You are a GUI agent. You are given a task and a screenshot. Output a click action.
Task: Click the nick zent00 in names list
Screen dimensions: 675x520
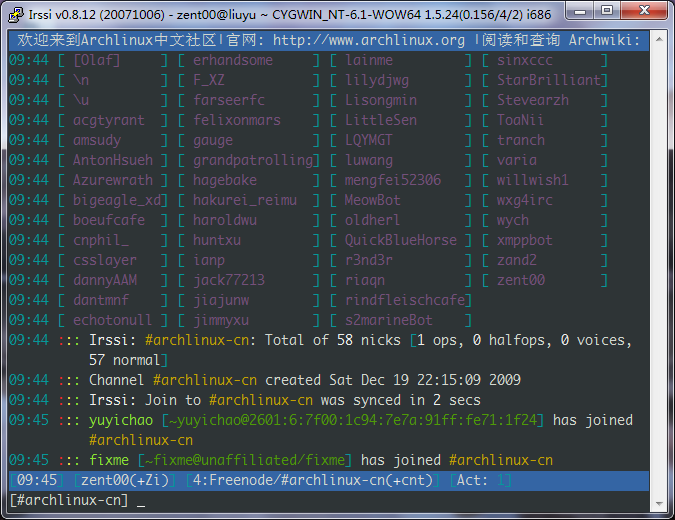coord(521,280)
